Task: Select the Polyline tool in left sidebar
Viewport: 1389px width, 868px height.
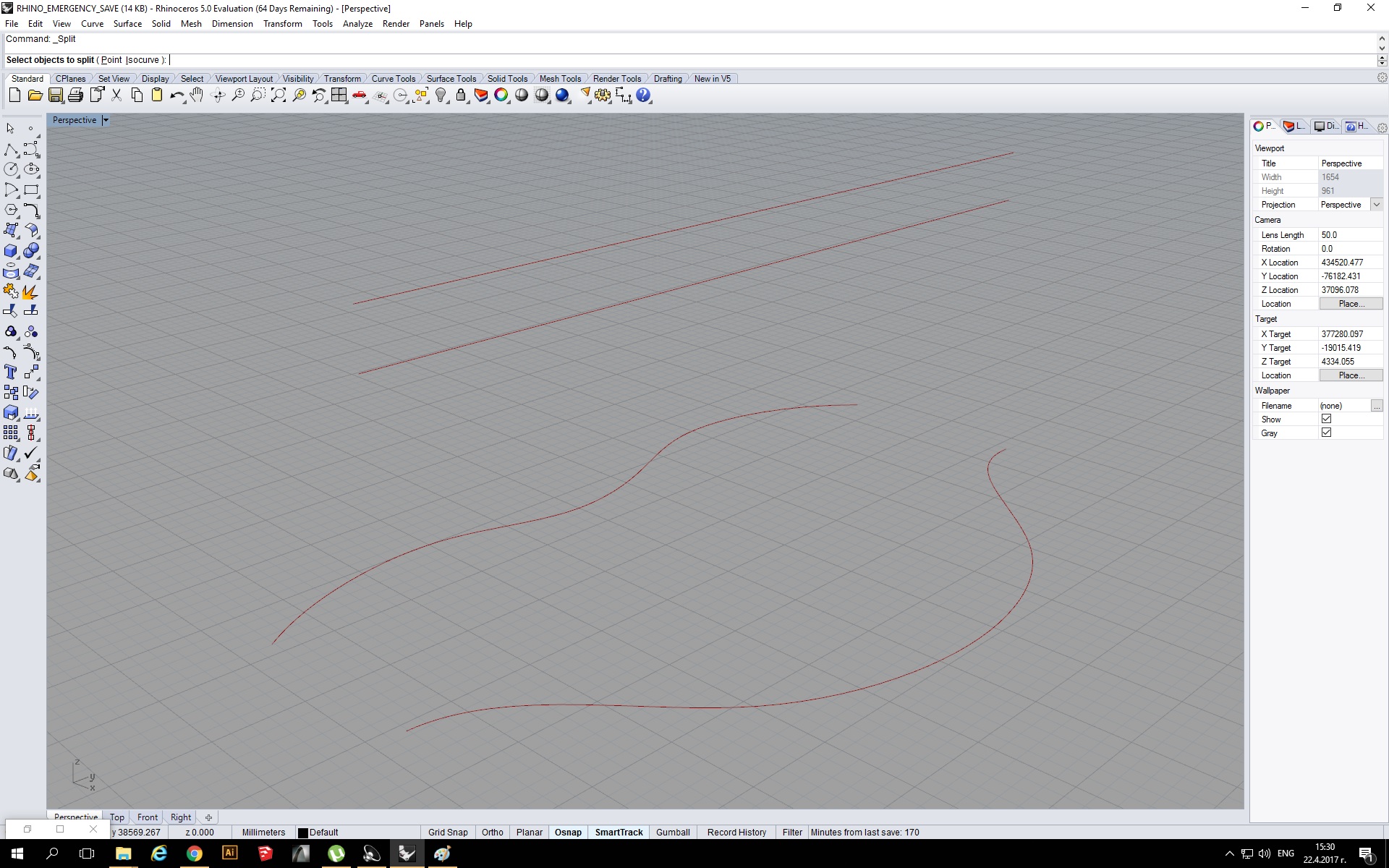Action: click(x=11, y=149)
